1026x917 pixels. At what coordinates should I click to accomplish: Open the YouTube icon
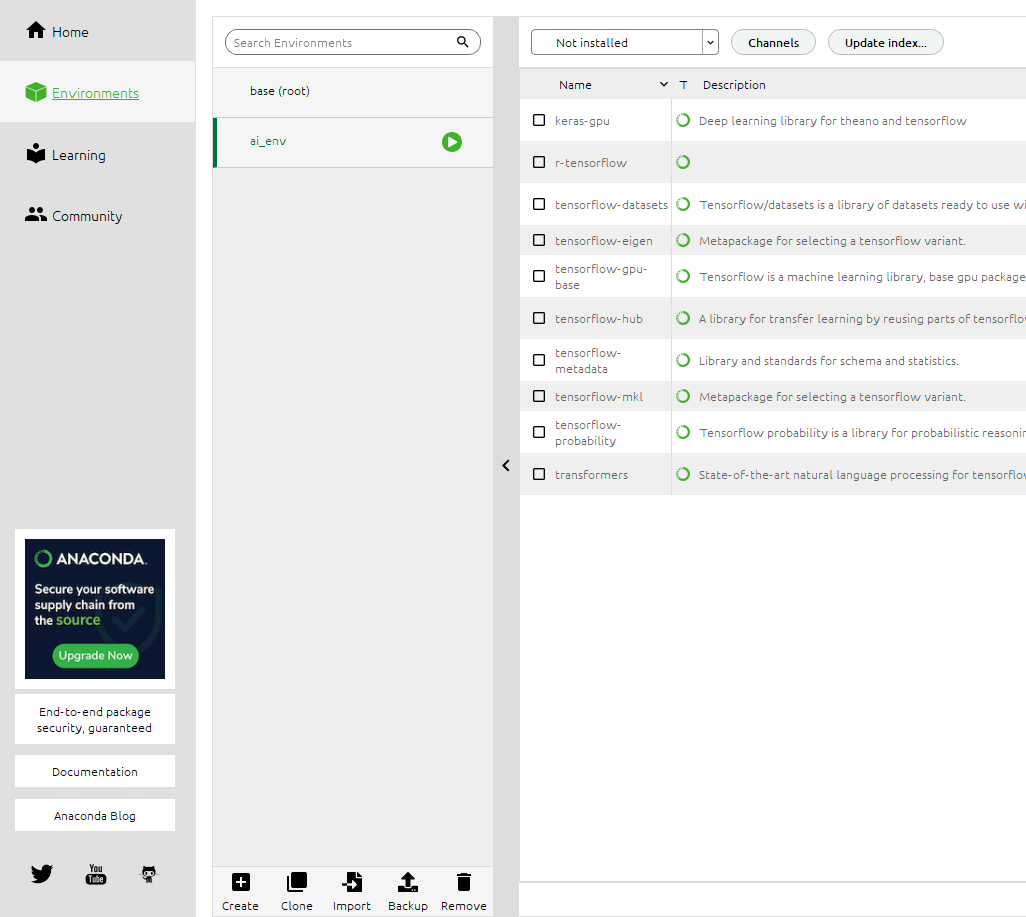96,874
